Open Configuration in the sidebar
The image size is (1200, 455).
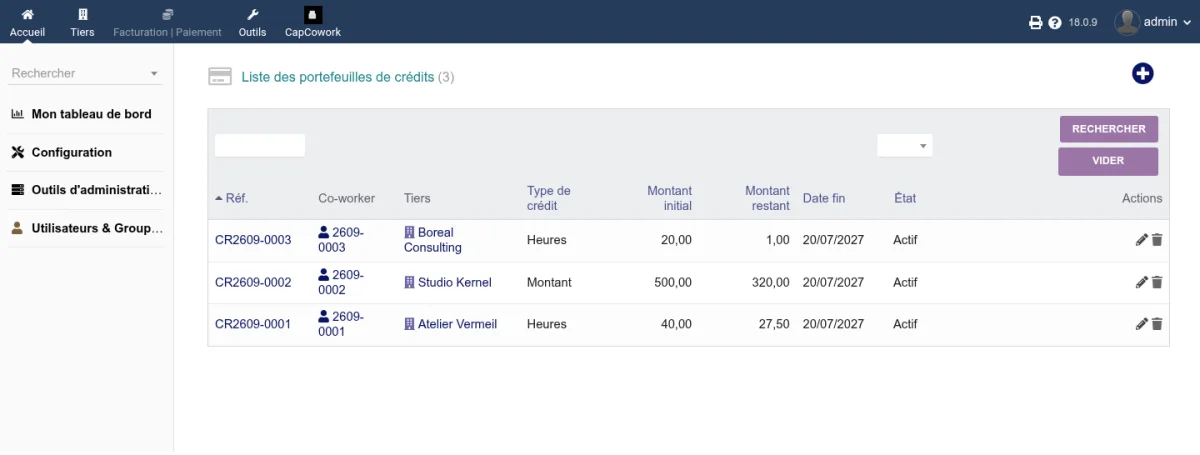tap(72, 152)
